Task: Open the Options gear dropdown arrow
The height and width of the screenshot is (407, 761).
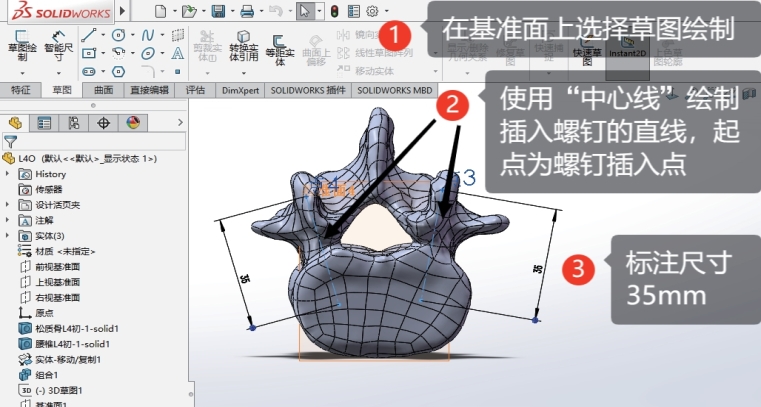Action: coord(386,11)
